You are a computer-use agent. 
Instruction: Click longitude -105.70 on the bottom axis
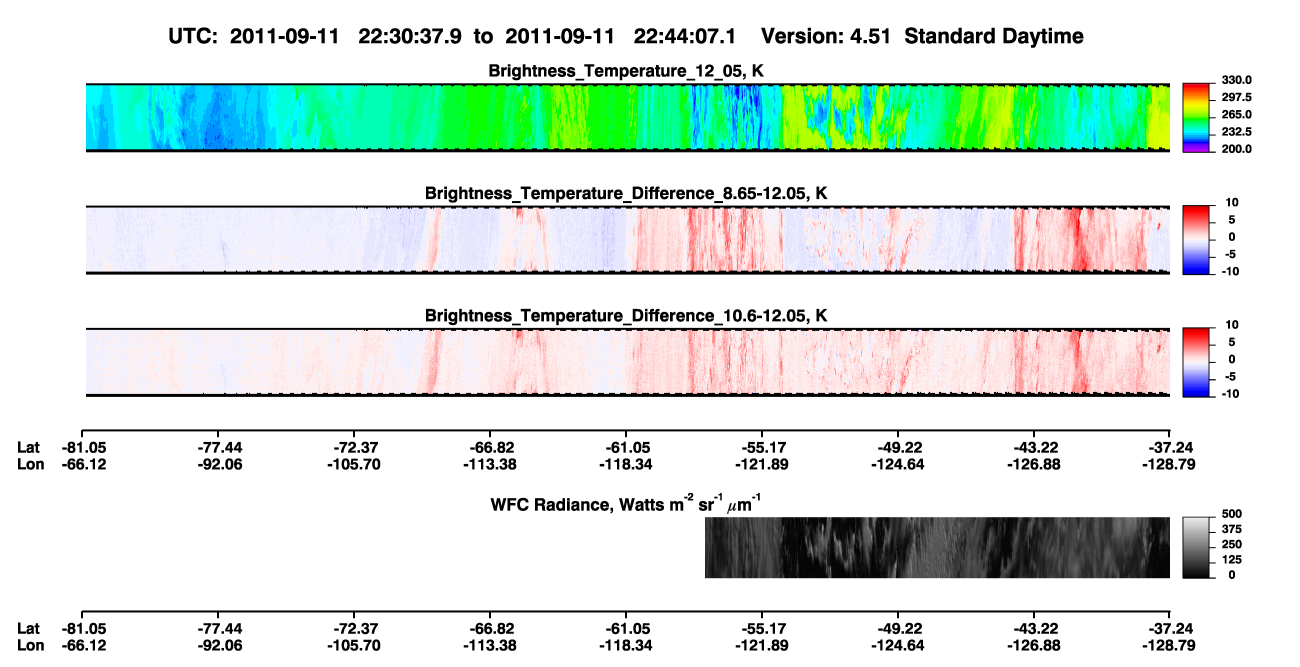tap(356, 644)
